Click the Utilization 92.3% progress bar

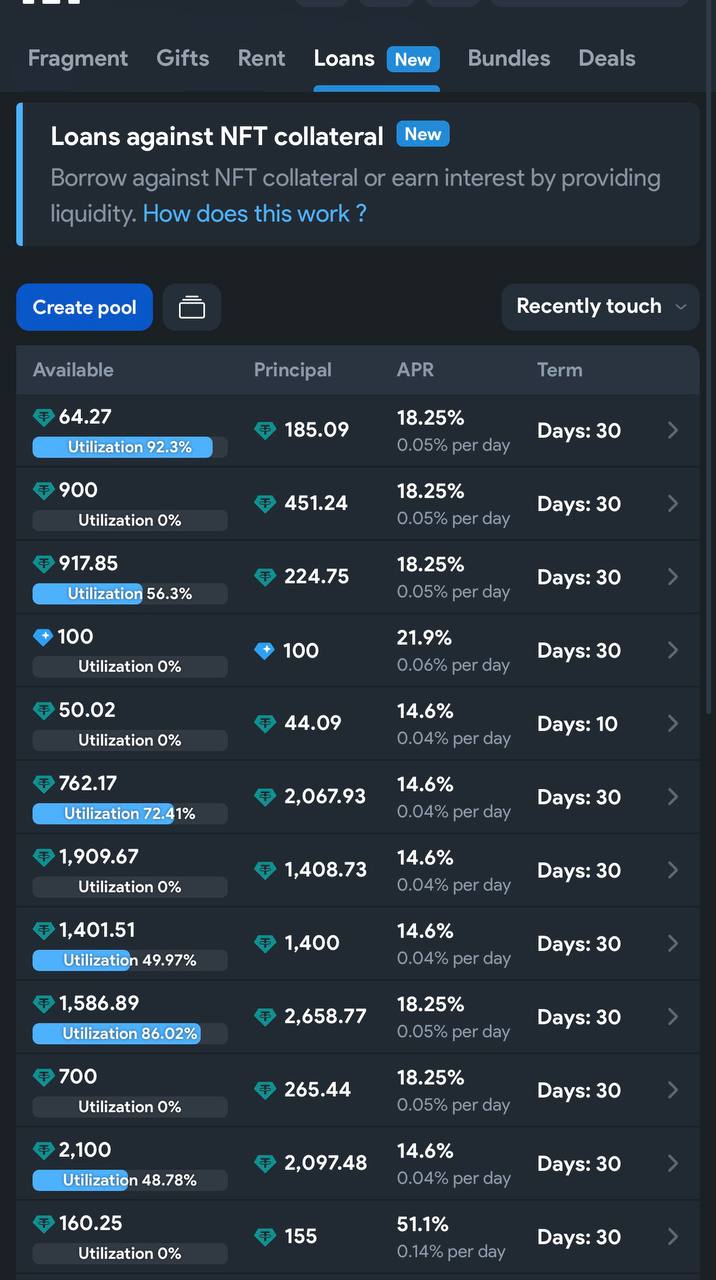tap(130, 447)
